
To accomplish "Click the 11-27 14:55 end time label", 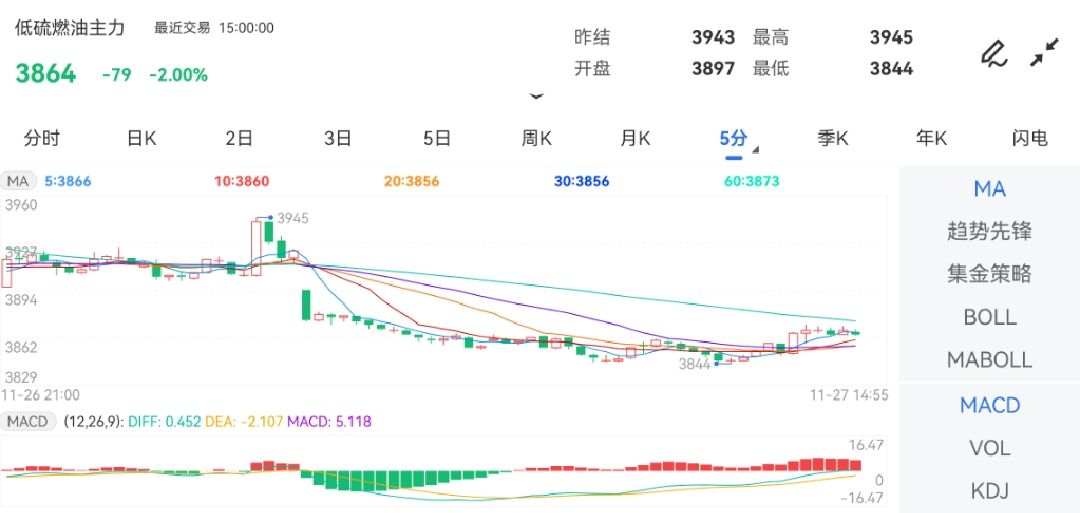I will (849, 395).
